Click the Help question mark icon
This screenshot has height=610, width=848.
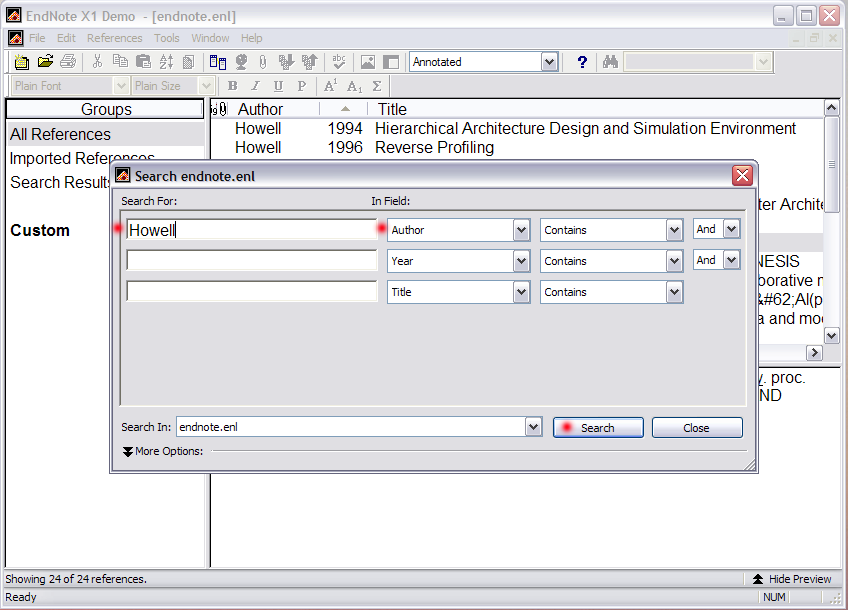[582, 62]
